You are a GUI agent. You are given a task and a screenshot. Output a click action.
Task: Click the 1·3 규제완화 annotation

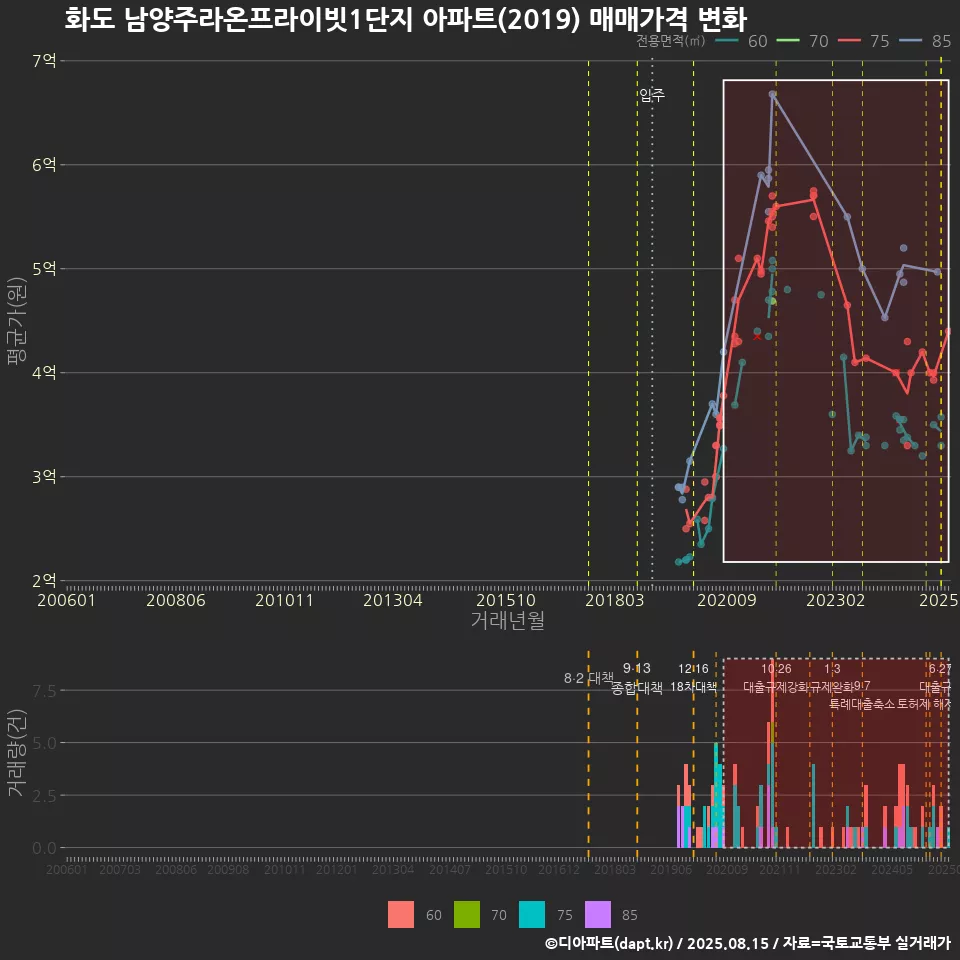[832, 678]
